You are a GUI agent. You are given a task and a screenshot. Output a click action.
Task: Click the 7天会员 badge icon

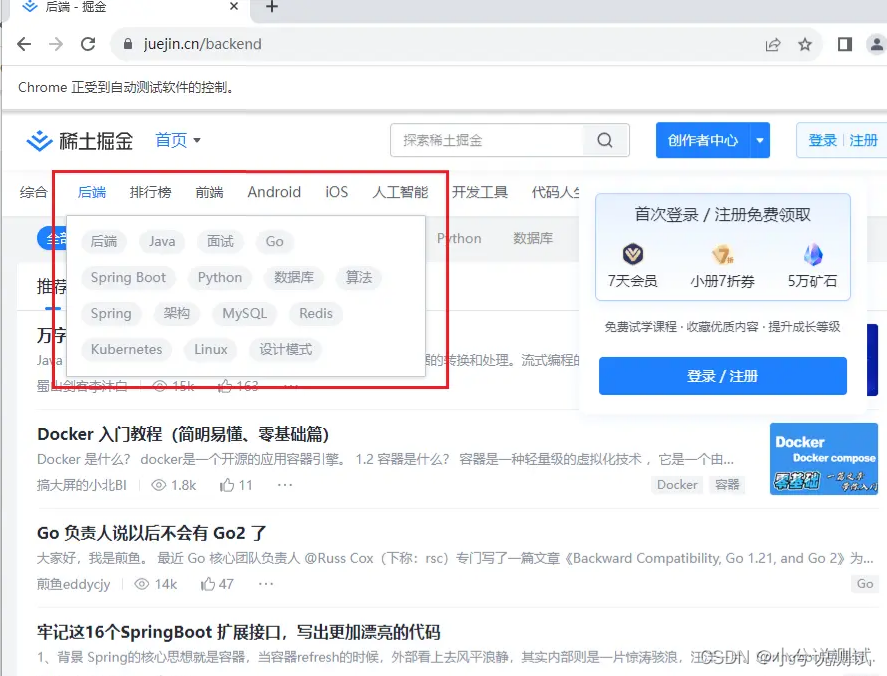tap(632, 254)
